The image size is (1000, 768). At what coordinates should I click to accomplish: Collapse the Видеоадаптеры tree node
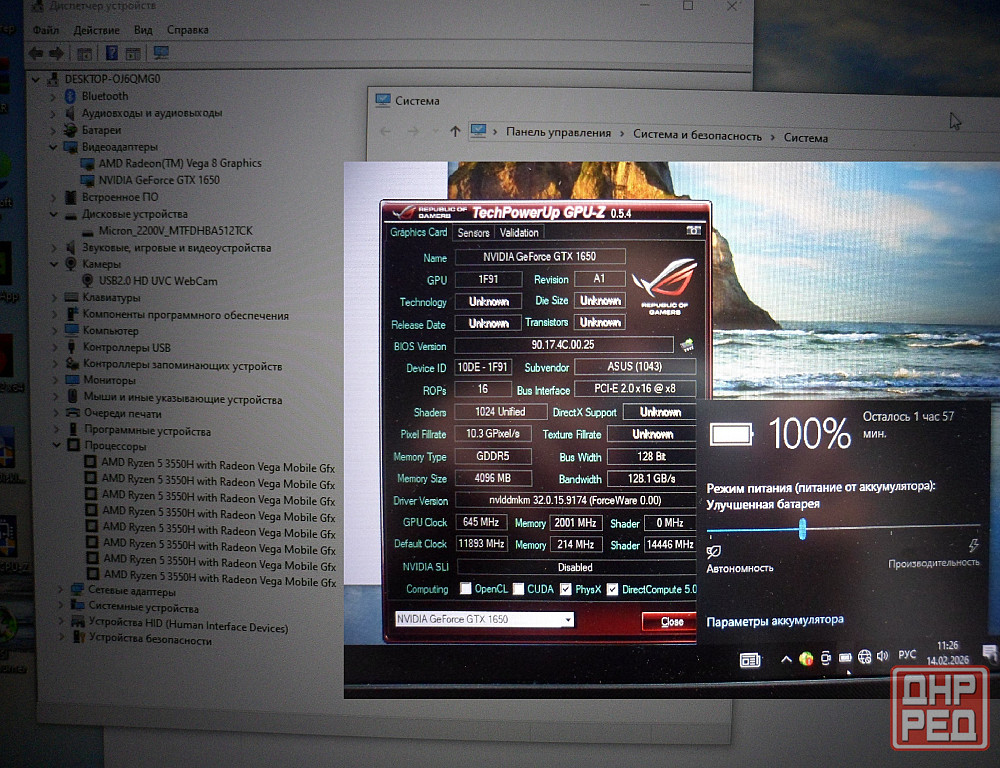pyautogui.click(x=54, y=147)
